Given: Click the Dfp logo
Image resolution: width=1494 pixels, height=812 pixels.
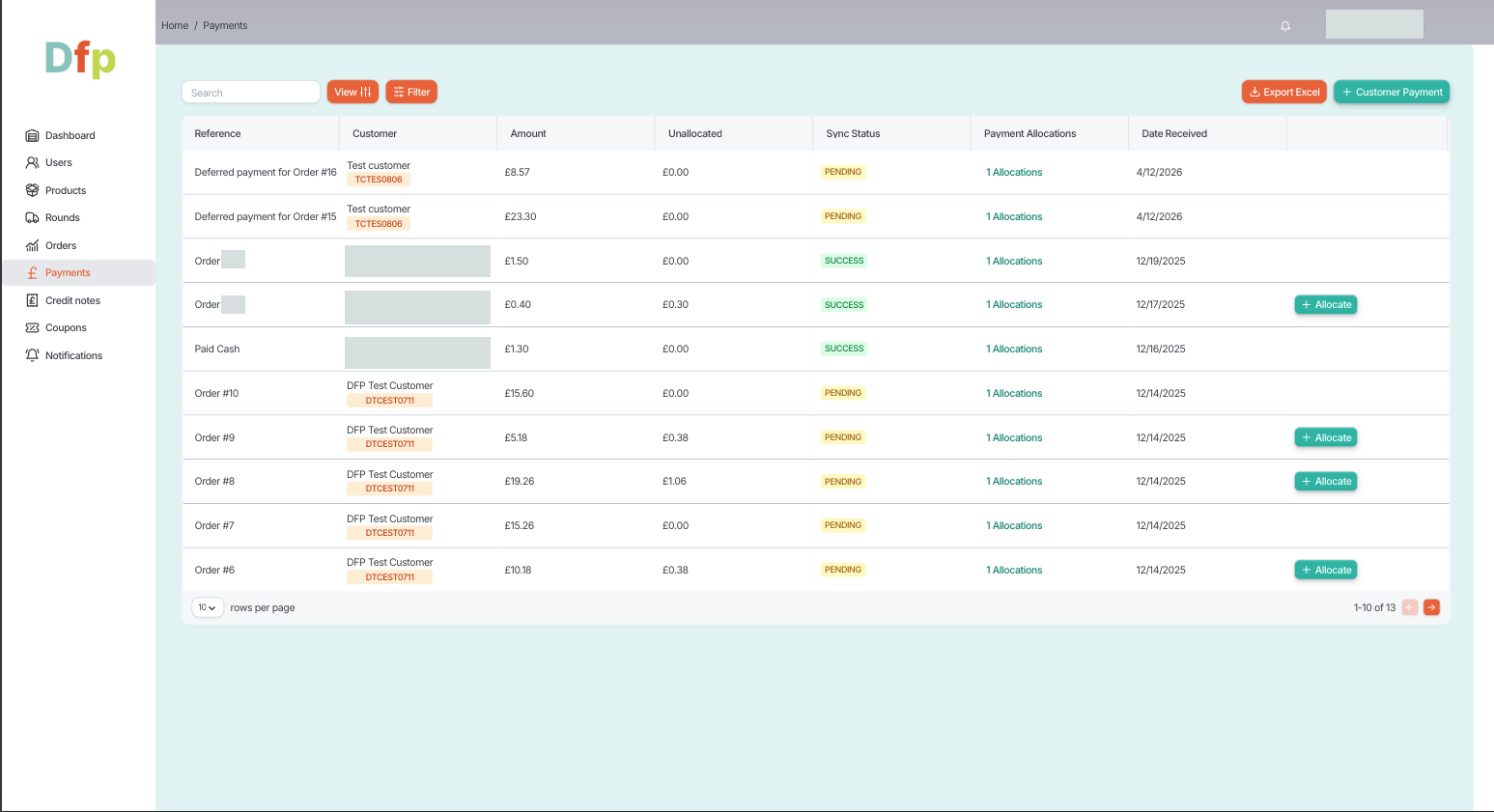Looking at the screenshot, I should tap(80, 60).
